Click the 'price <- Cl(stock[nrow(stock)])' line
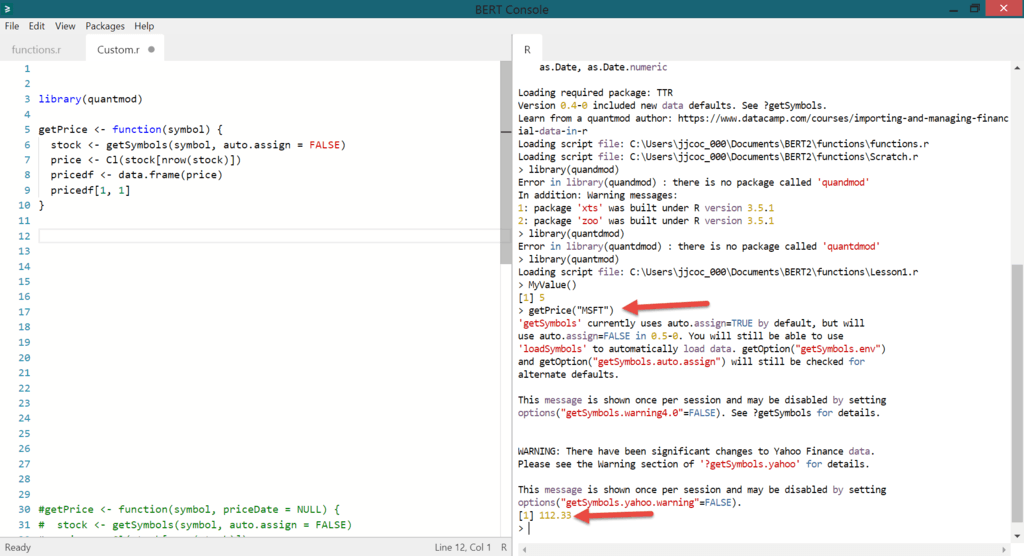 pyautogui.click(x=146, y=160)
